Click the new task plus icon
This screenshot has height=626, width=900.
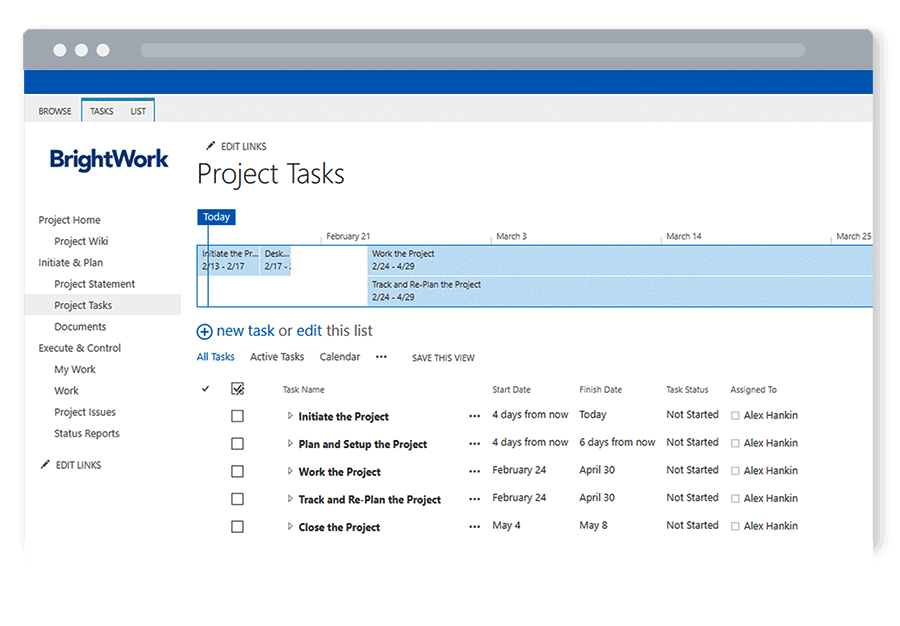(203, 330)
